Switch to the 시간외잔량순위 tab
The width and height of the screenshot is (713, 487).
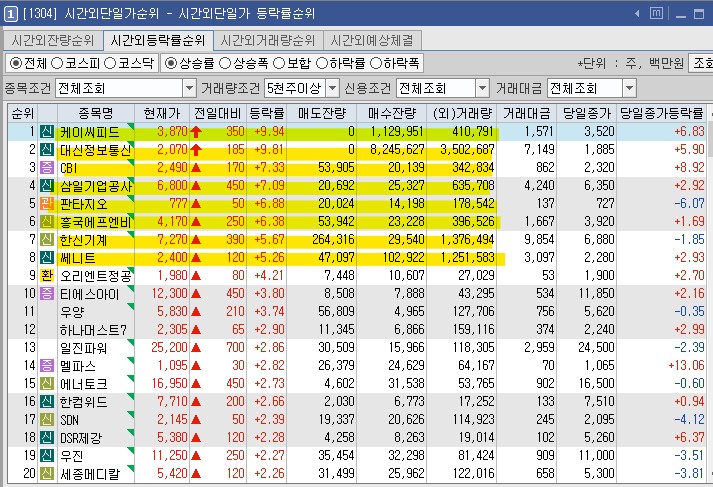53,40
